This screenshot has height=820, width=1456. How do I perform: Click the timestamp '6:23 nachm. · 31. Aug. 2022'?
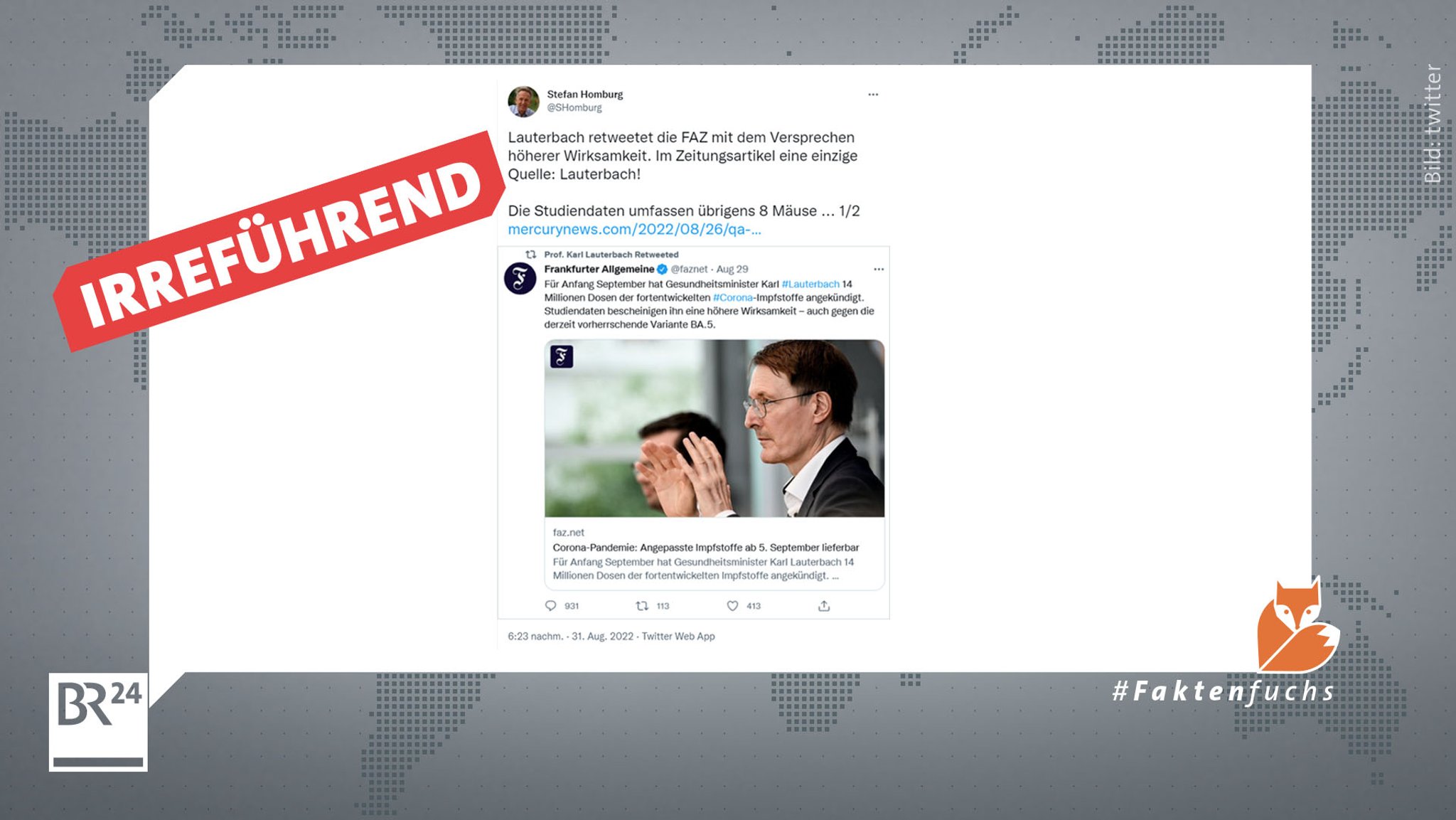tap(570, 637)
